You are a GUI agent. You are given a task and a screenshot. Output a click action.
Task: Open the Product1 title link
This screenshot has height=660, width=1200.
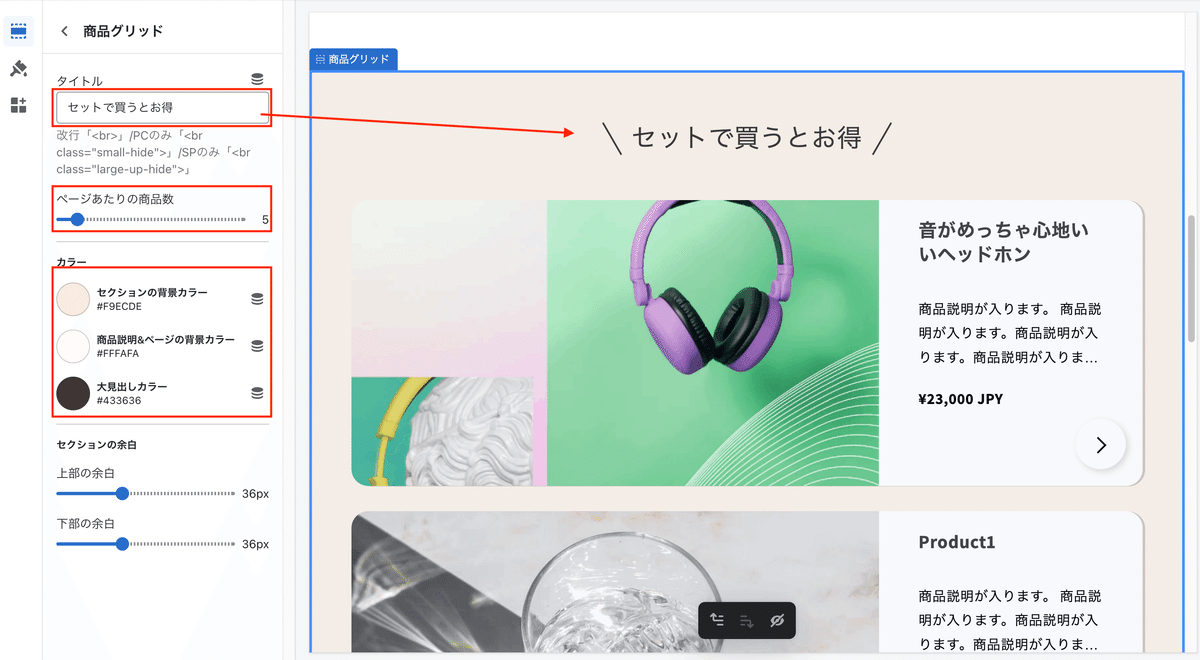pos(957,542)
